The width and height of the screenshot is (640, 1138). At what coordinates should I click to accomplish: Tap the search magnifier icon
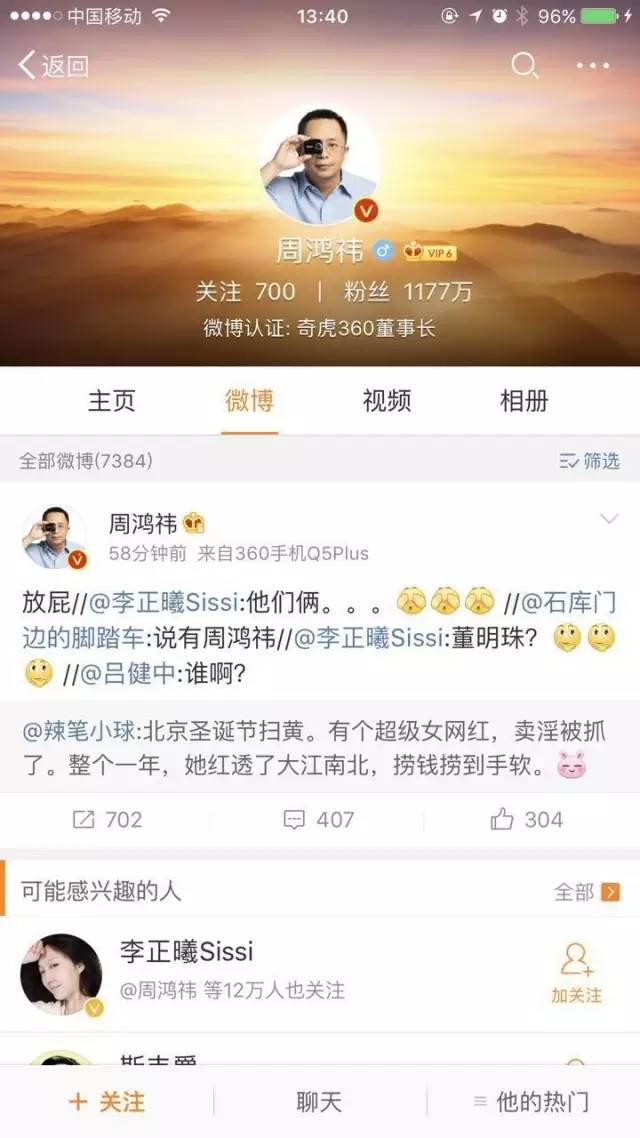(x=524, y=66)
